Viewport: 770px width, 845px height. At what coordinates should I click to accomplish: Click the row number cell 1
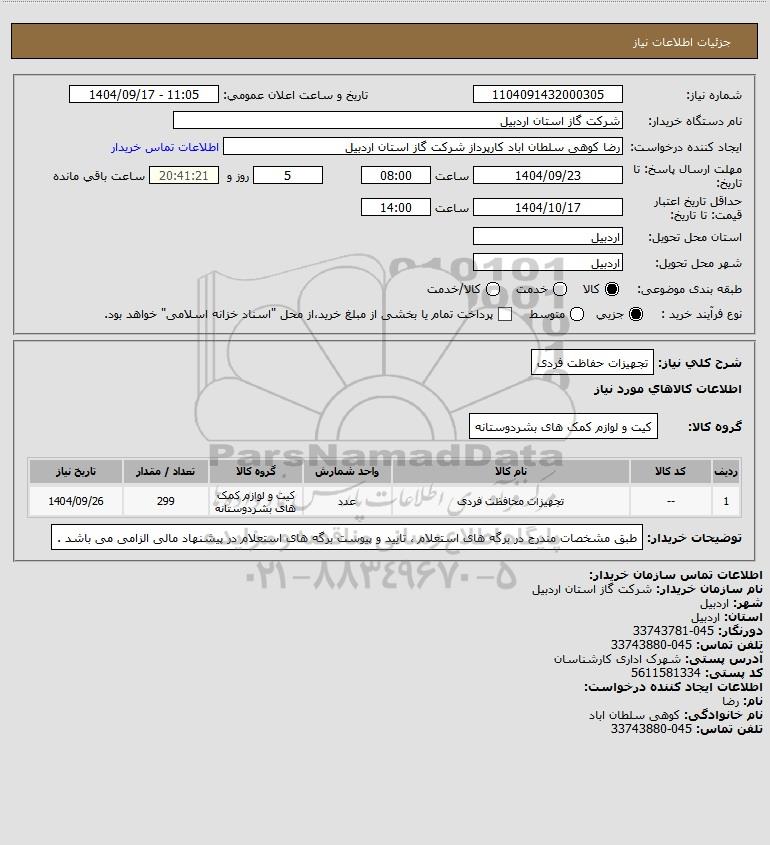[x=726, y=501]
